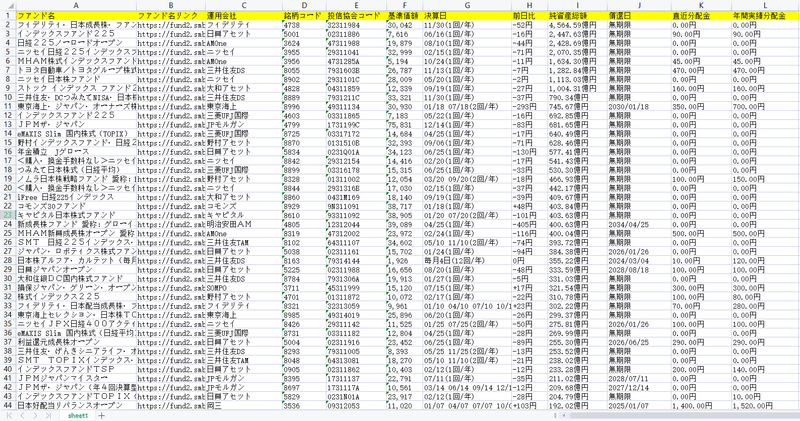This screenshot has width=800, height=421.
Task: Select the net assets cell 4,564.59億円
Action: click(578, 24)
